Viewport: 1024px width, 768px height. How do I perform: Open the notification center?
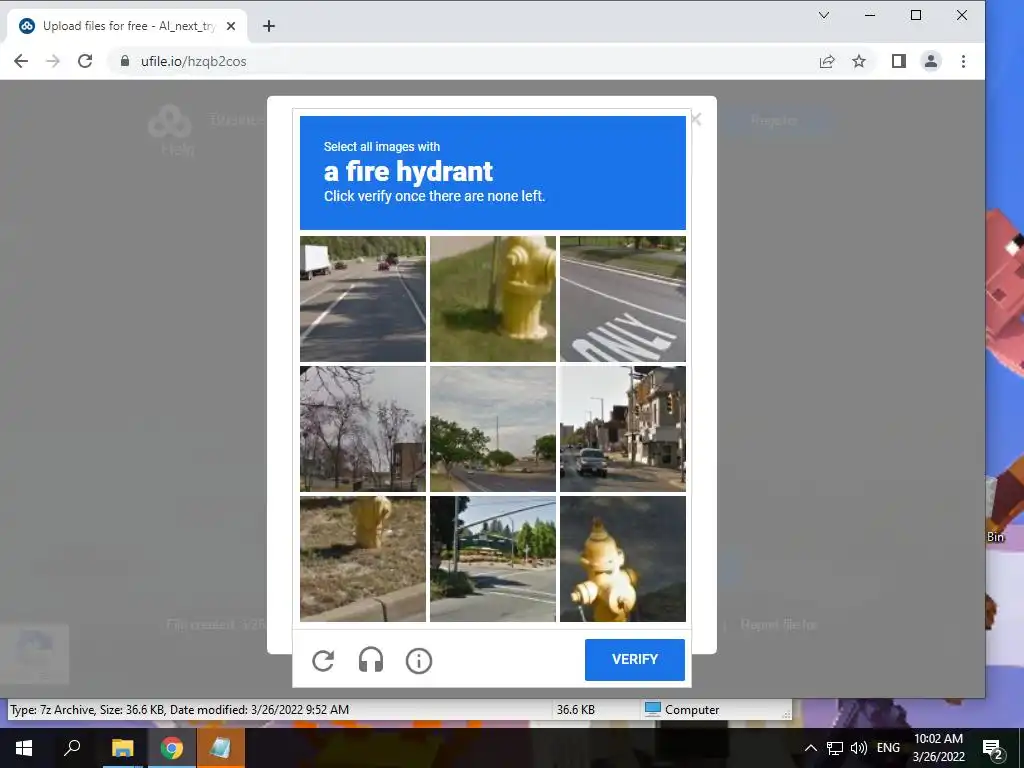[x=992, y=748]
